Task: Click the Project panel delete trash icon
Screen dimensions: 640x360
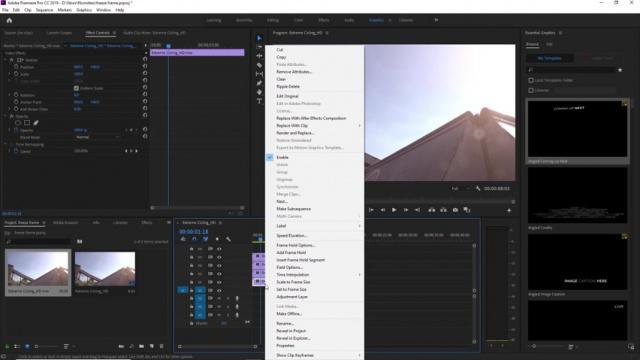Action: pos(162,347)
